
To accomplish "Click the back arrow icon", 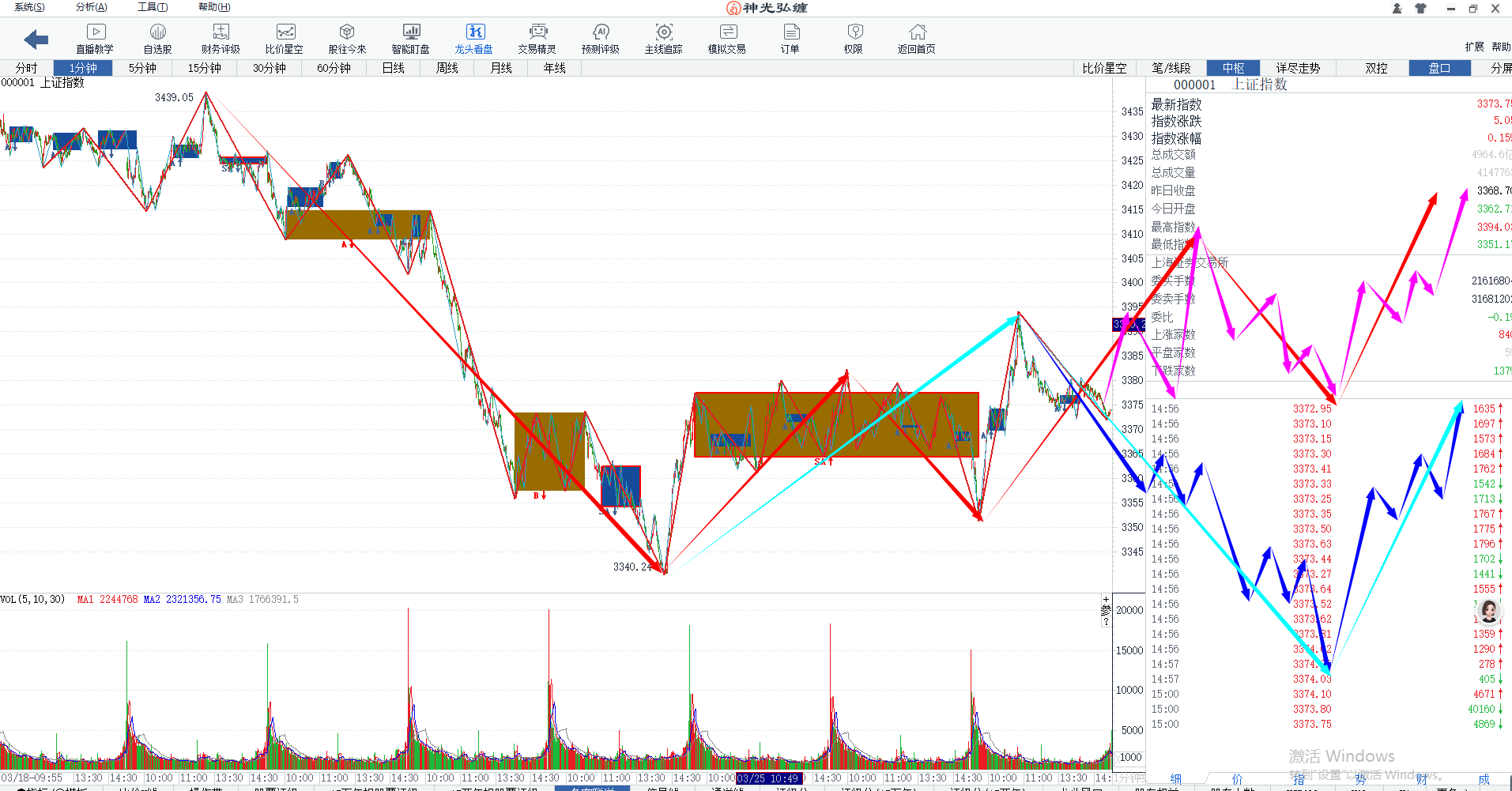I will (36, 39).
